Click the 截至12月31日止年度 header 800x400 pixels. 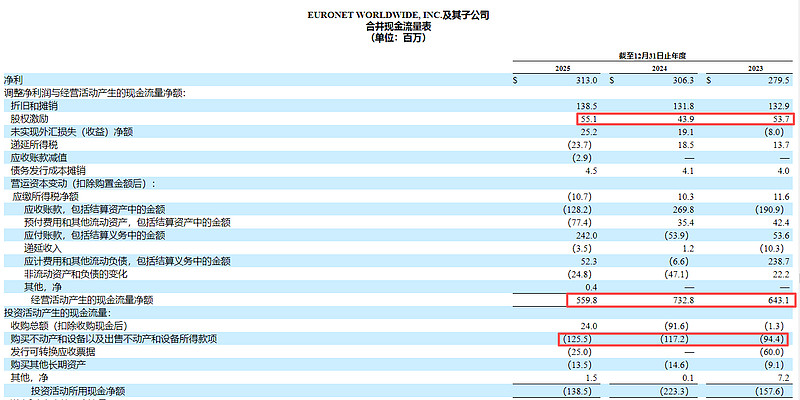coord(655,56)
